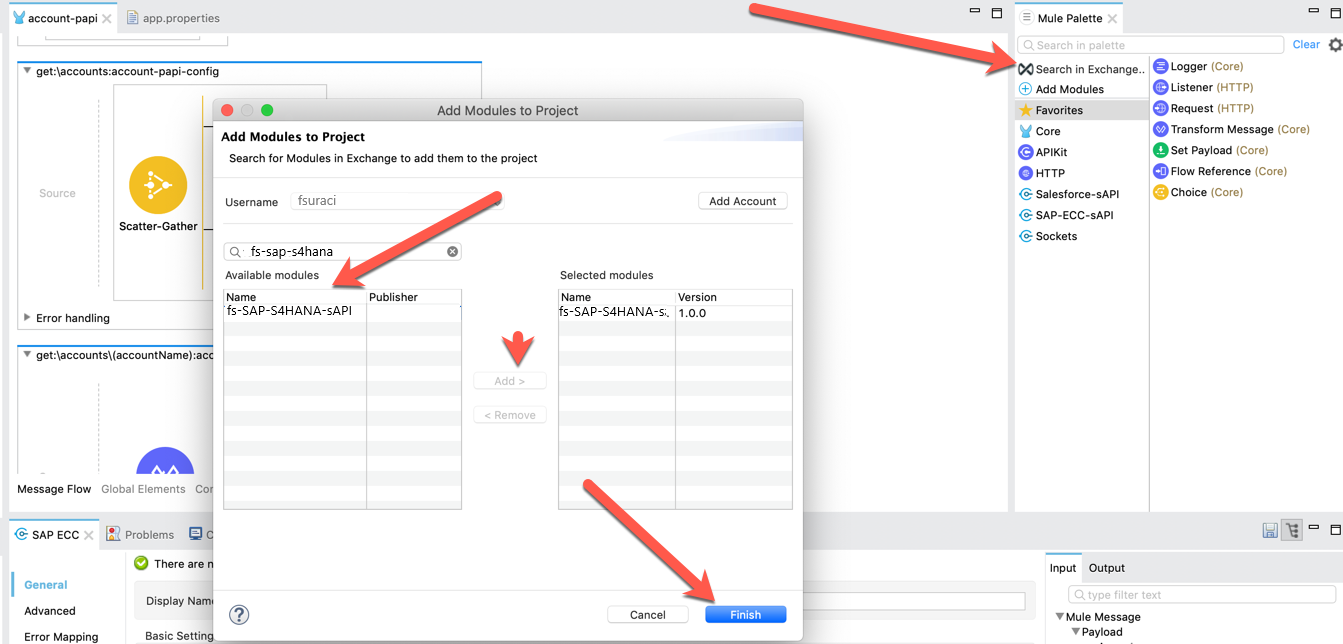Click the Username field showing fsuraci
This screenshot has height=644, width=1343.
[x=397, y=201]
